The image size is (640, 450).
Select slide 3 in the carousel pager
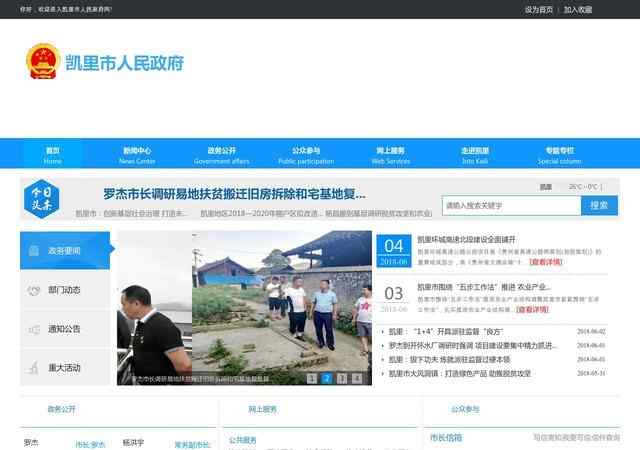click(342, 379)
